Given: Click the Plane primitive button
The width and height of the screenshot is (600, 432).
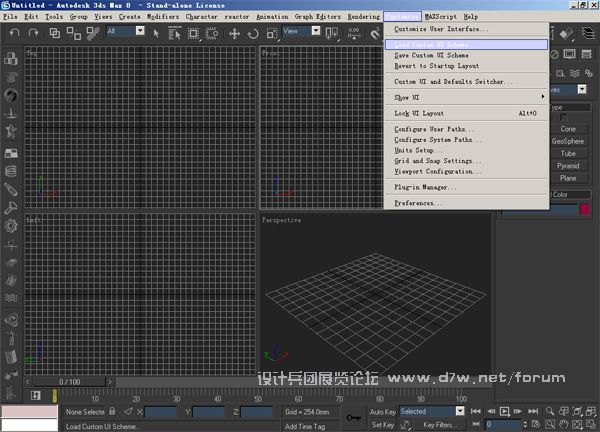Looking at the screenshot, I should [568, 178].
